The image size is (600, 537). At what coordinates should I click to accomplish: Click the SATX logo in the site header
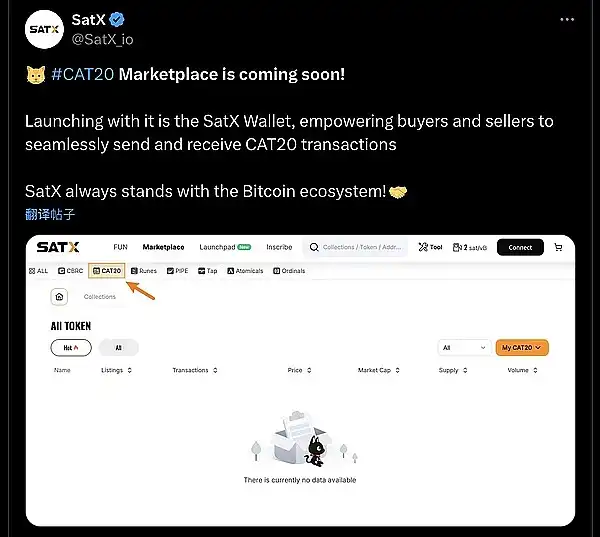coord(58,247)
